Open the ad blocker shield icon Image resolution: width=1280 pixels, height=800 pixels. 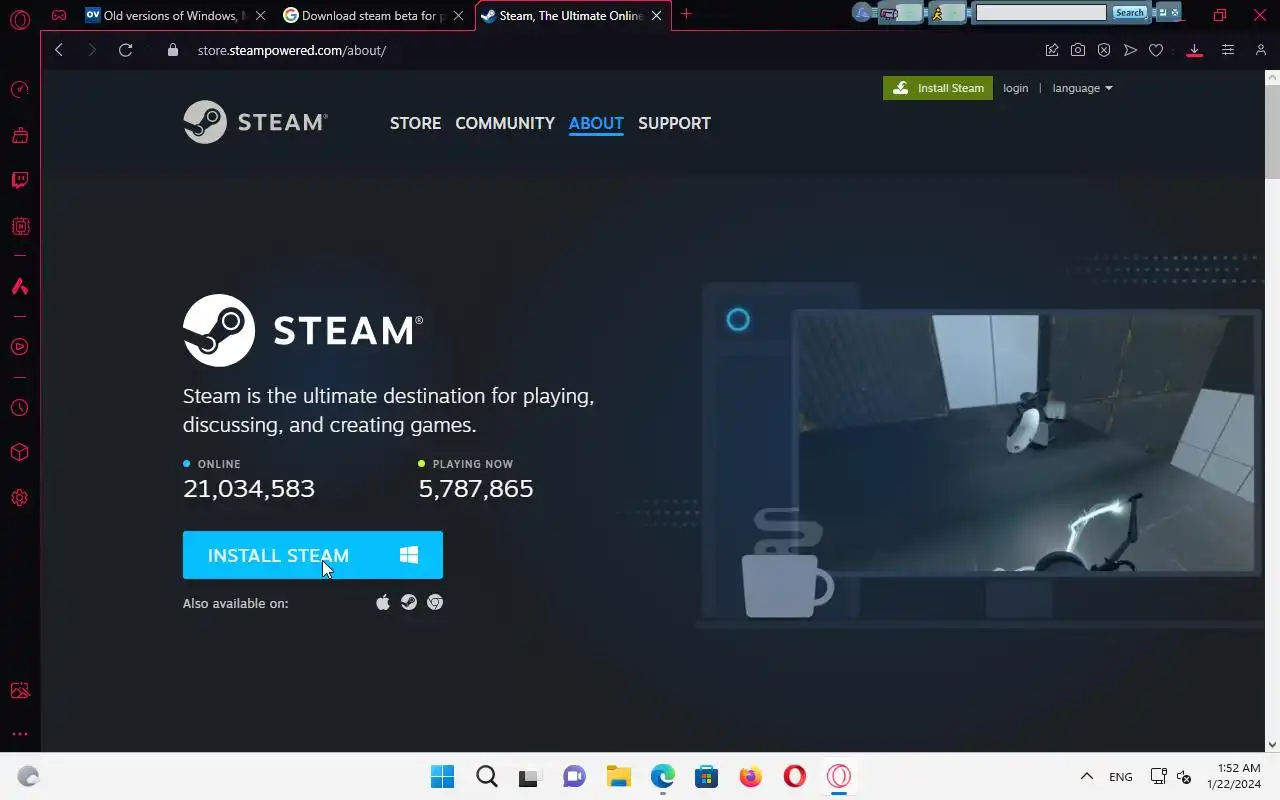[1104, 50]
